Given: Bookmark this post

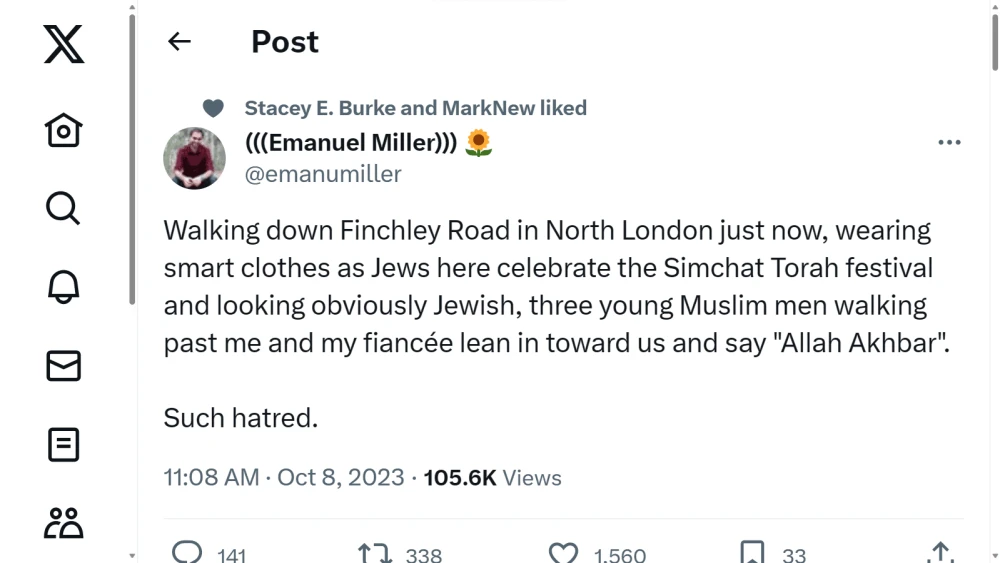Looking at the screenshot, I should pos(752,553).
